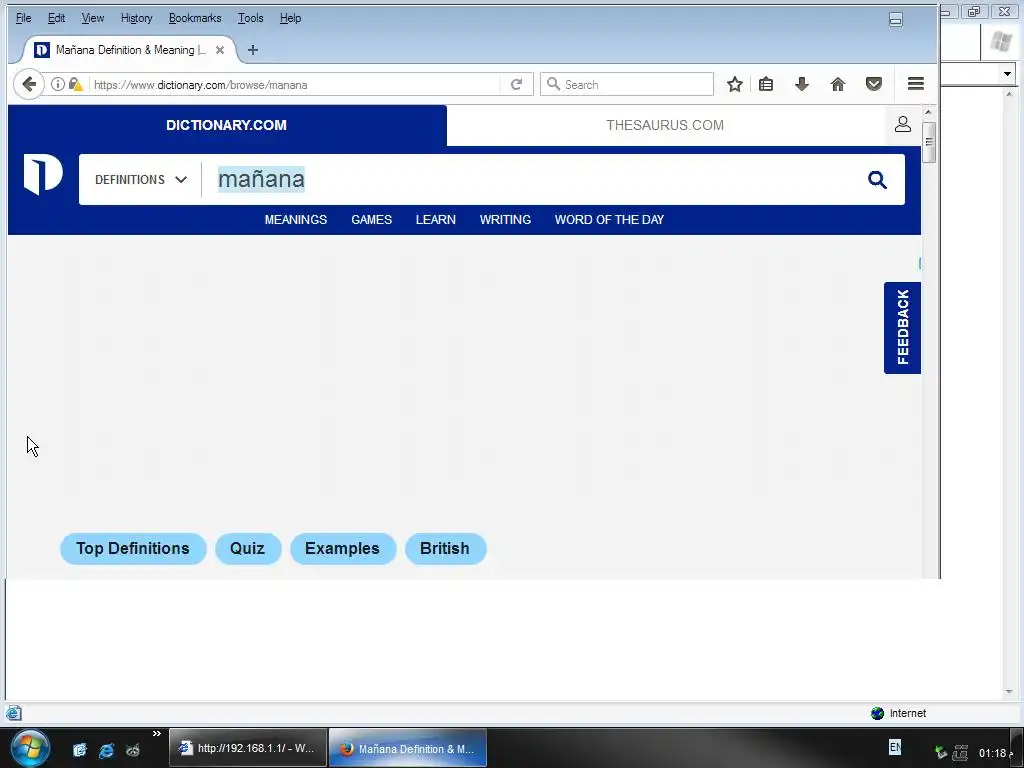The image size is (1024, 768).
Task: Click the EN language indicator in tray
Action: pos(895,746)
